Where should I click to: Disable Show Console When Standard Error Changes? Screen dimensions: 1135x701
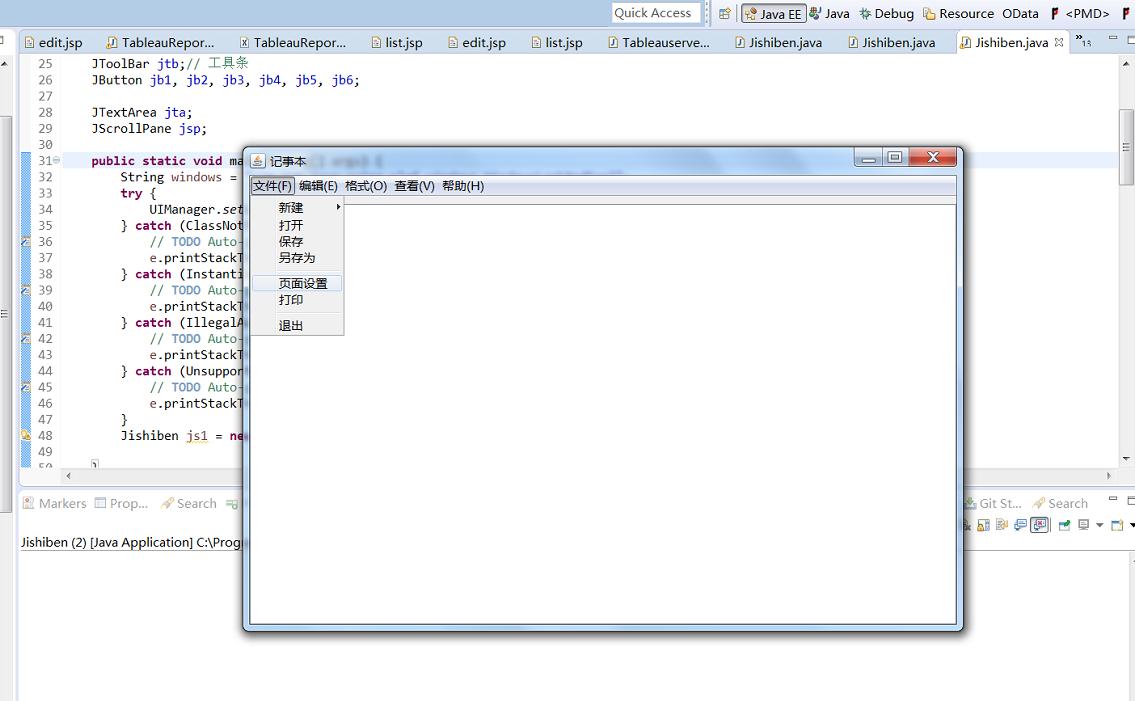click(1040, 524)
